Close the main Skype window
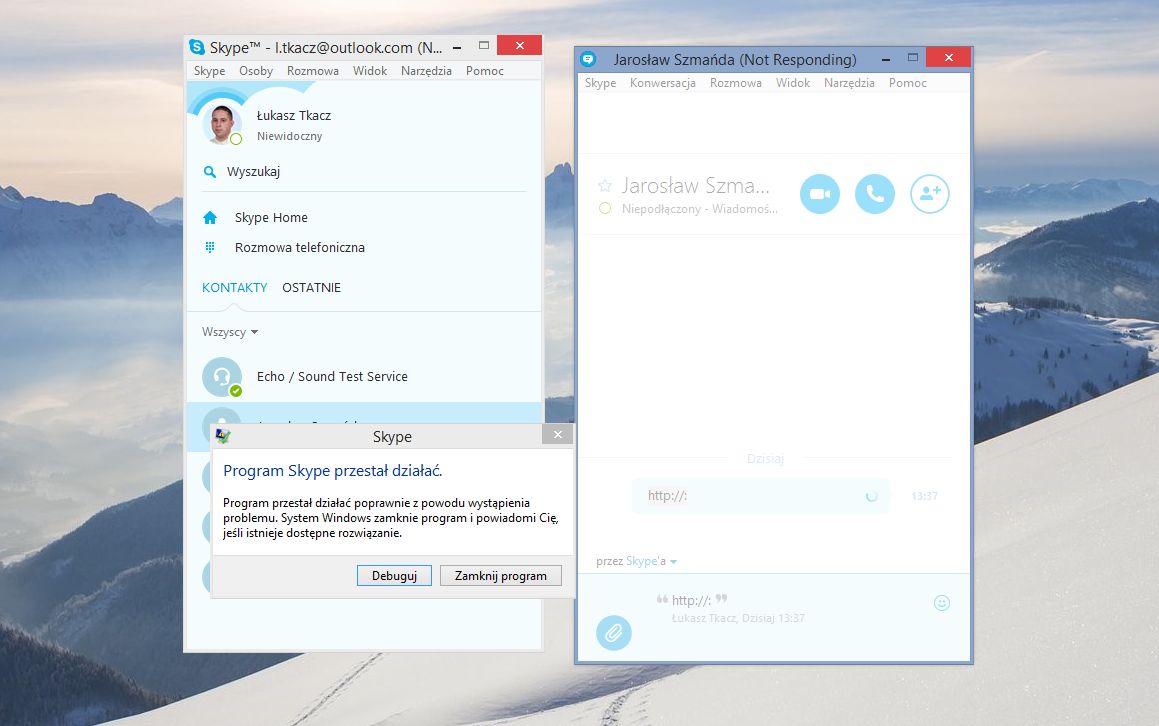This screenshot has width=1159, height=726. (x=520, y=45)
